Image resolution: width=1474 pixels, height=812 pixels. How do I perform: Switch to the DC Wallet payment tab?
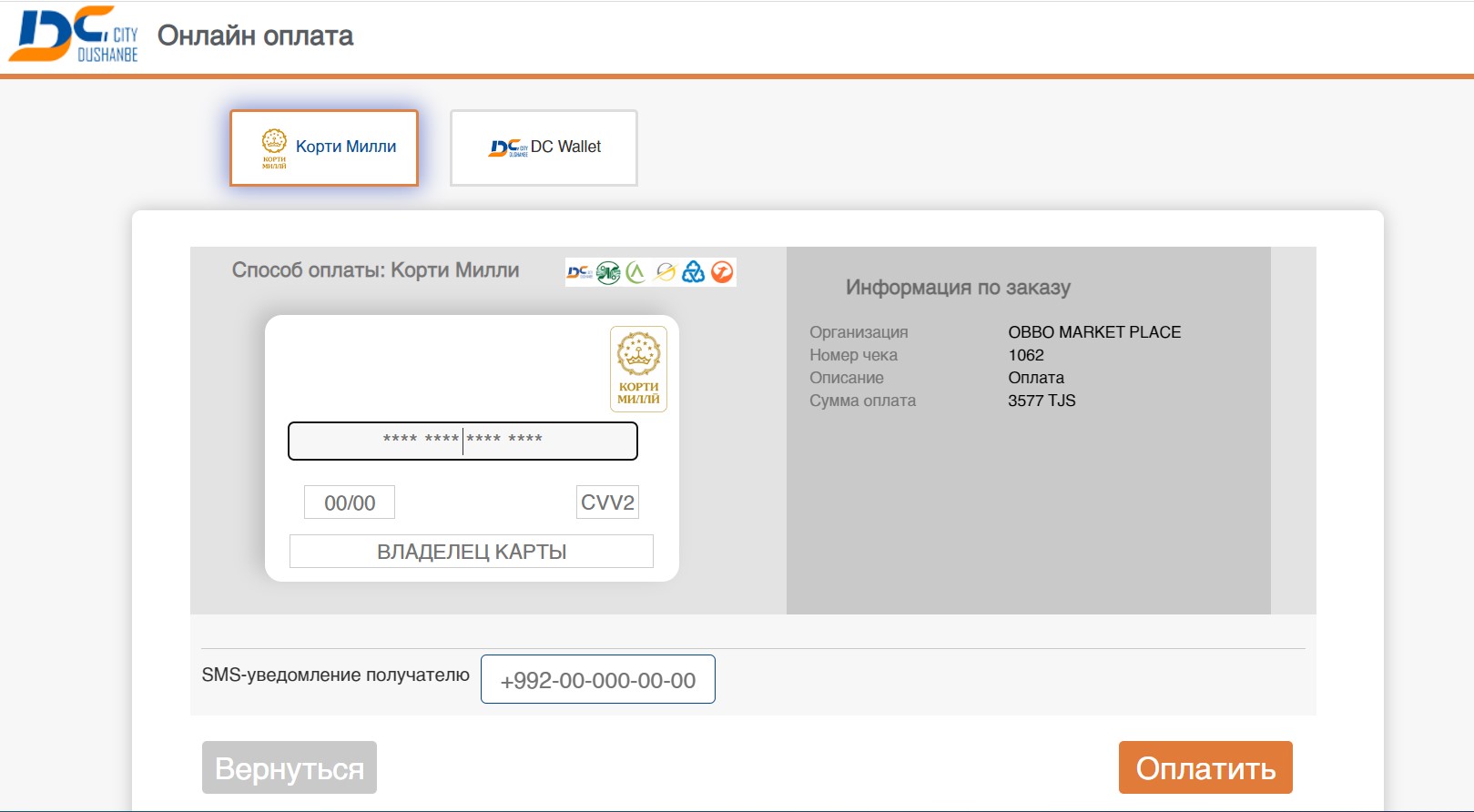[544, 147]
